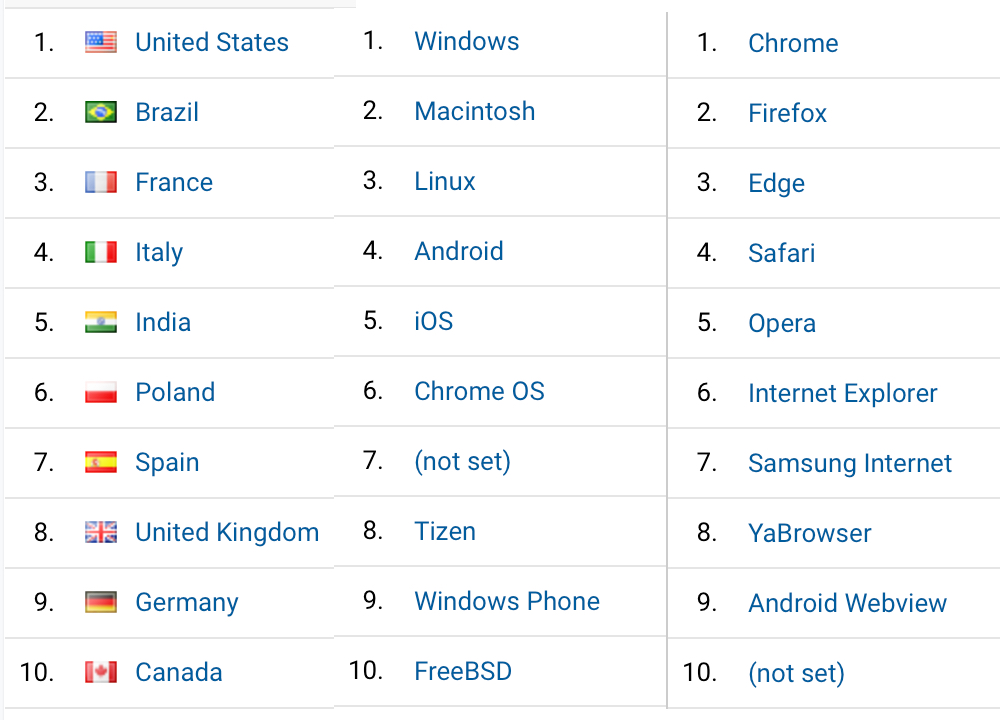Click the Brazil flag icon
The height and width of the screenshot is (720, 1000).
pyautogui.click(x=101, y=112)
